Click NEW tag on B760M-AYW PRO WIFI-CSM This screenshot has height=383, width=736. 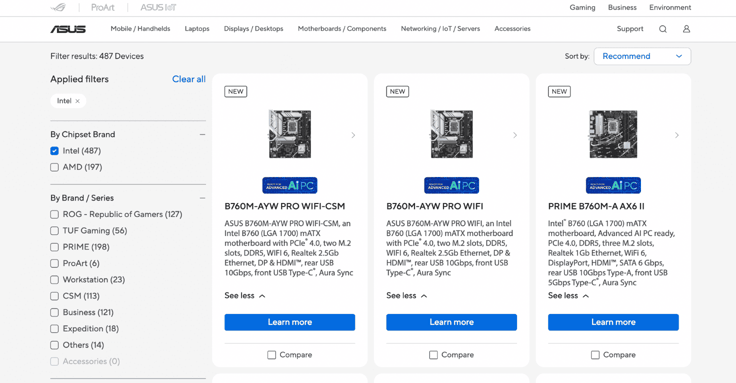tap(236, 92)
